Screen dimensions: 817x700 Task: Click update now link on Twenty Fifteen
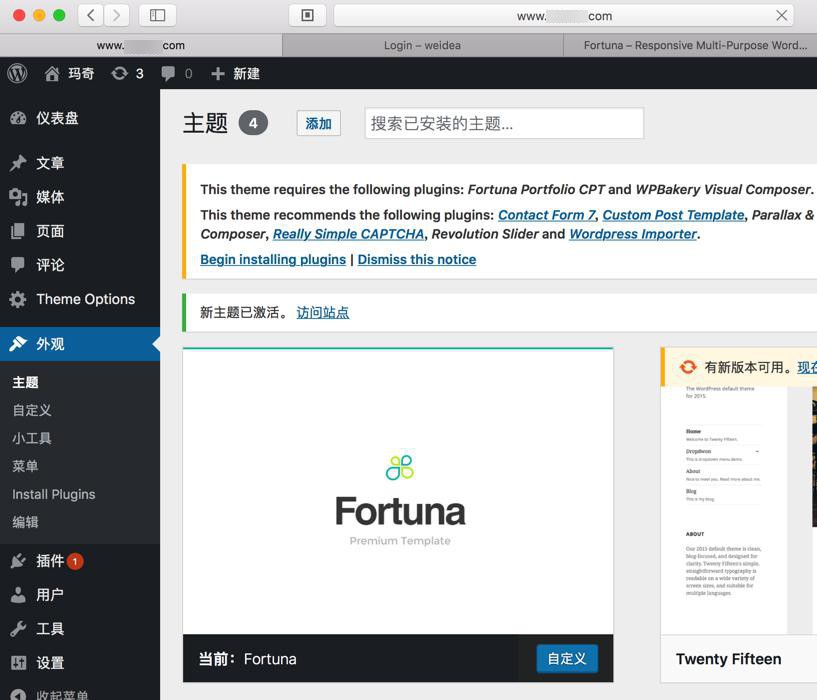pyautogui.click(x=807, y=367)
